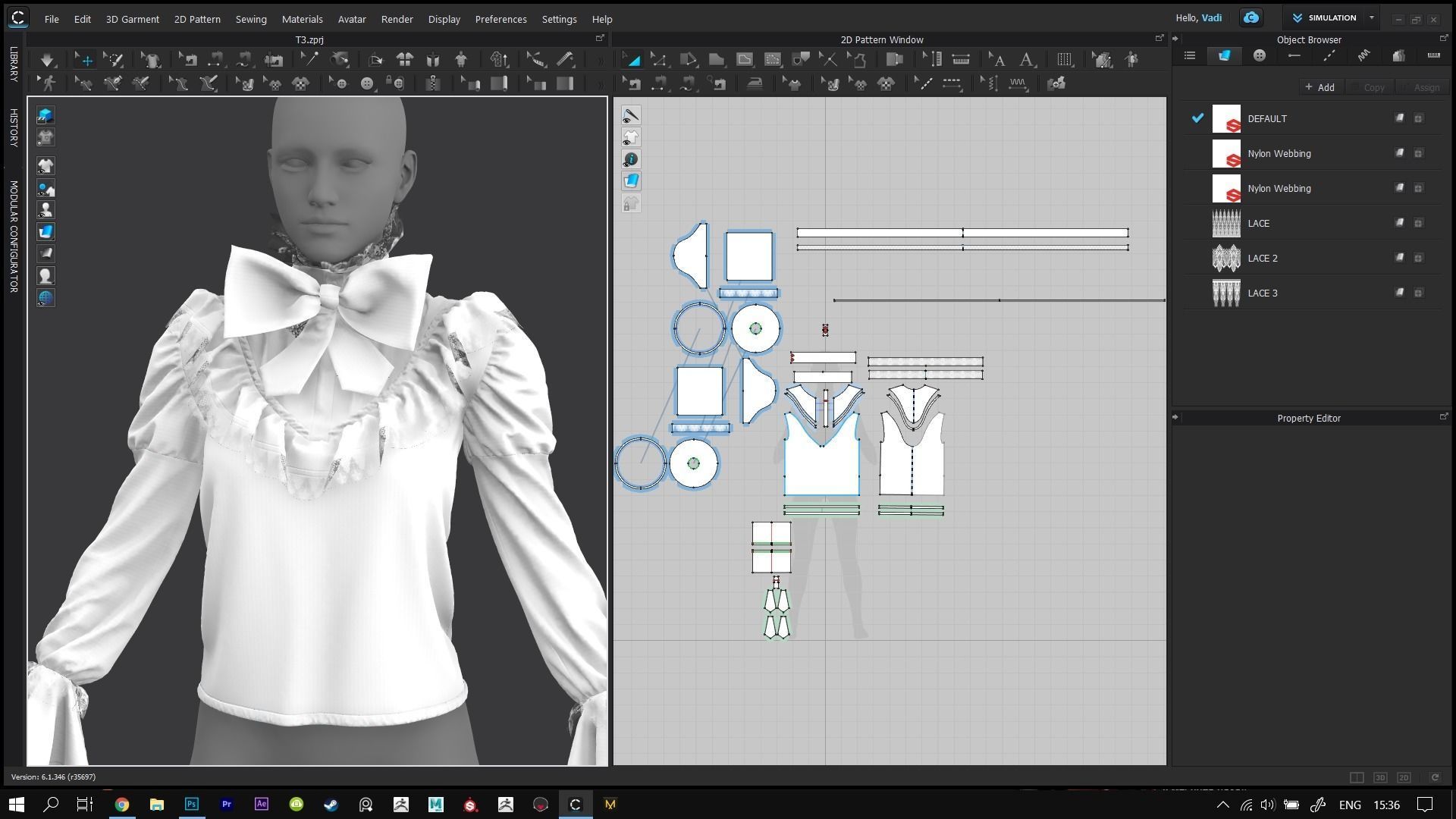
Task: Click the locked Fasten Button icon
Action: (x=394, y=83)
